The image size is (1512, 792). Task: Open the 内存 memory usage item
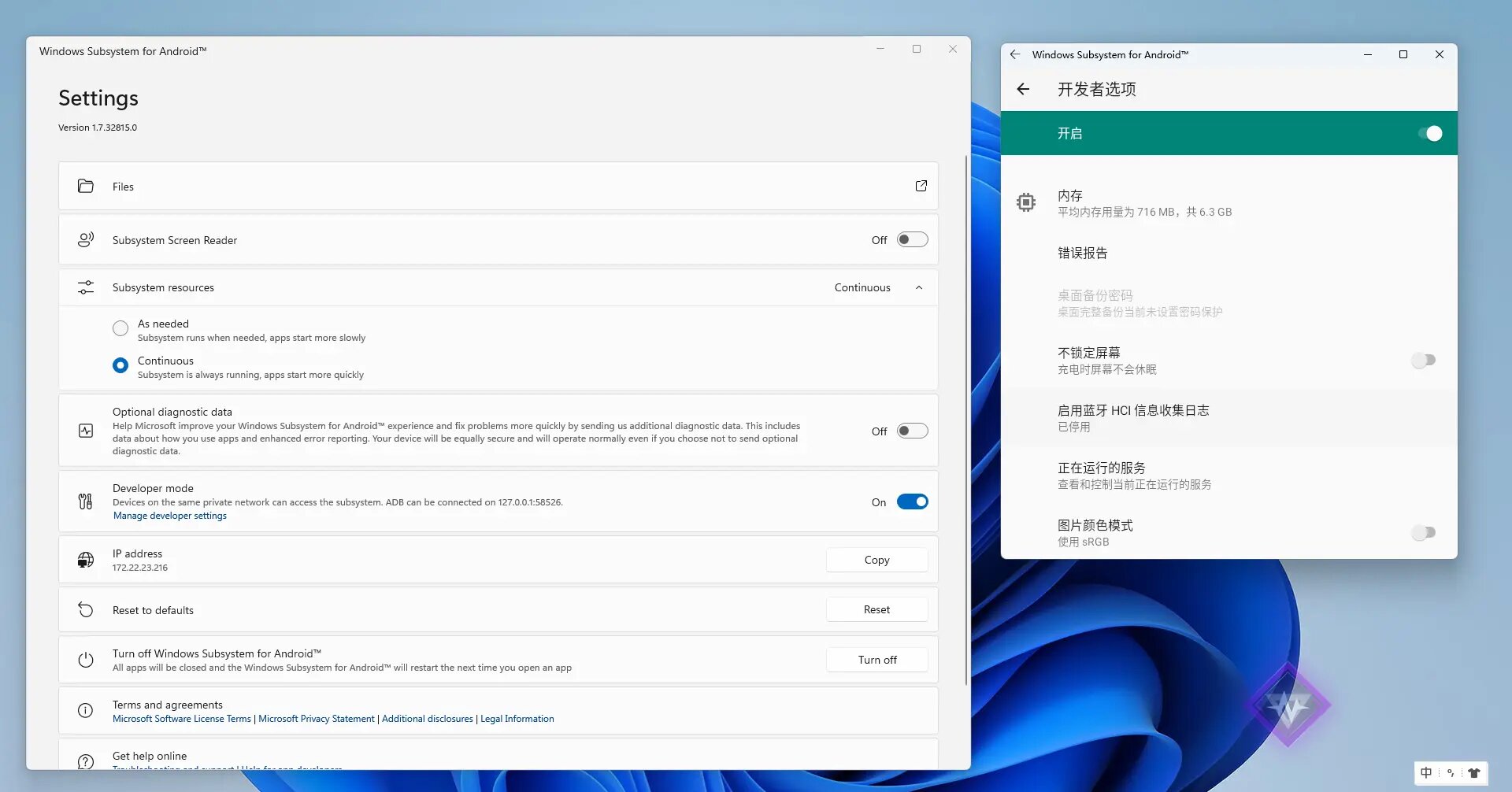(1228, 203)
